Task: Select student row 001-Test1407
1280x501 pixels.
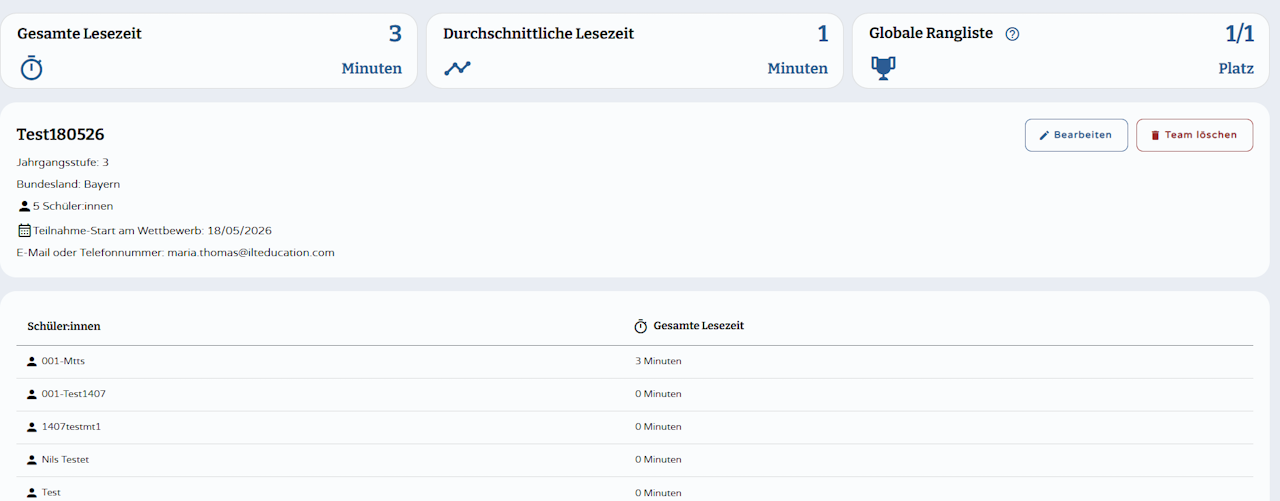Action: 635,394
